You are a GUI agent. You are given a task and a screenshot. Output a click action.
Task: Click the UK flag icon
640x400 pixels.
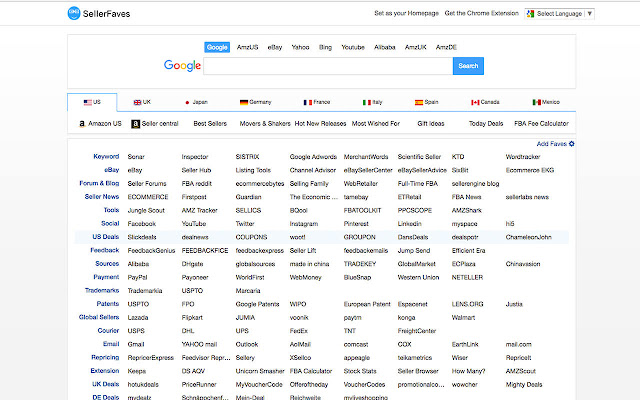[x=138, y=102]
